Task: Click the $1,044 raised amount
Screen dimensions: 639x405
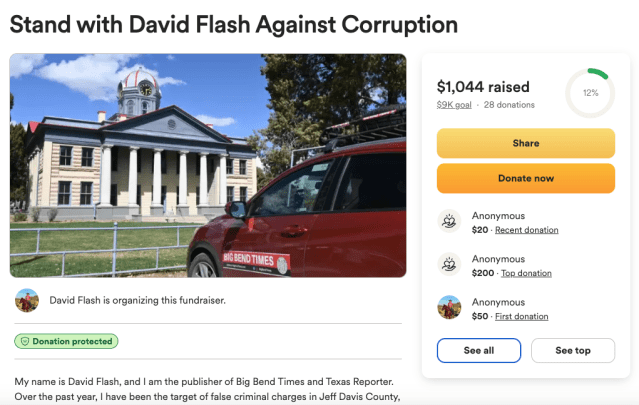Action: 483,87
